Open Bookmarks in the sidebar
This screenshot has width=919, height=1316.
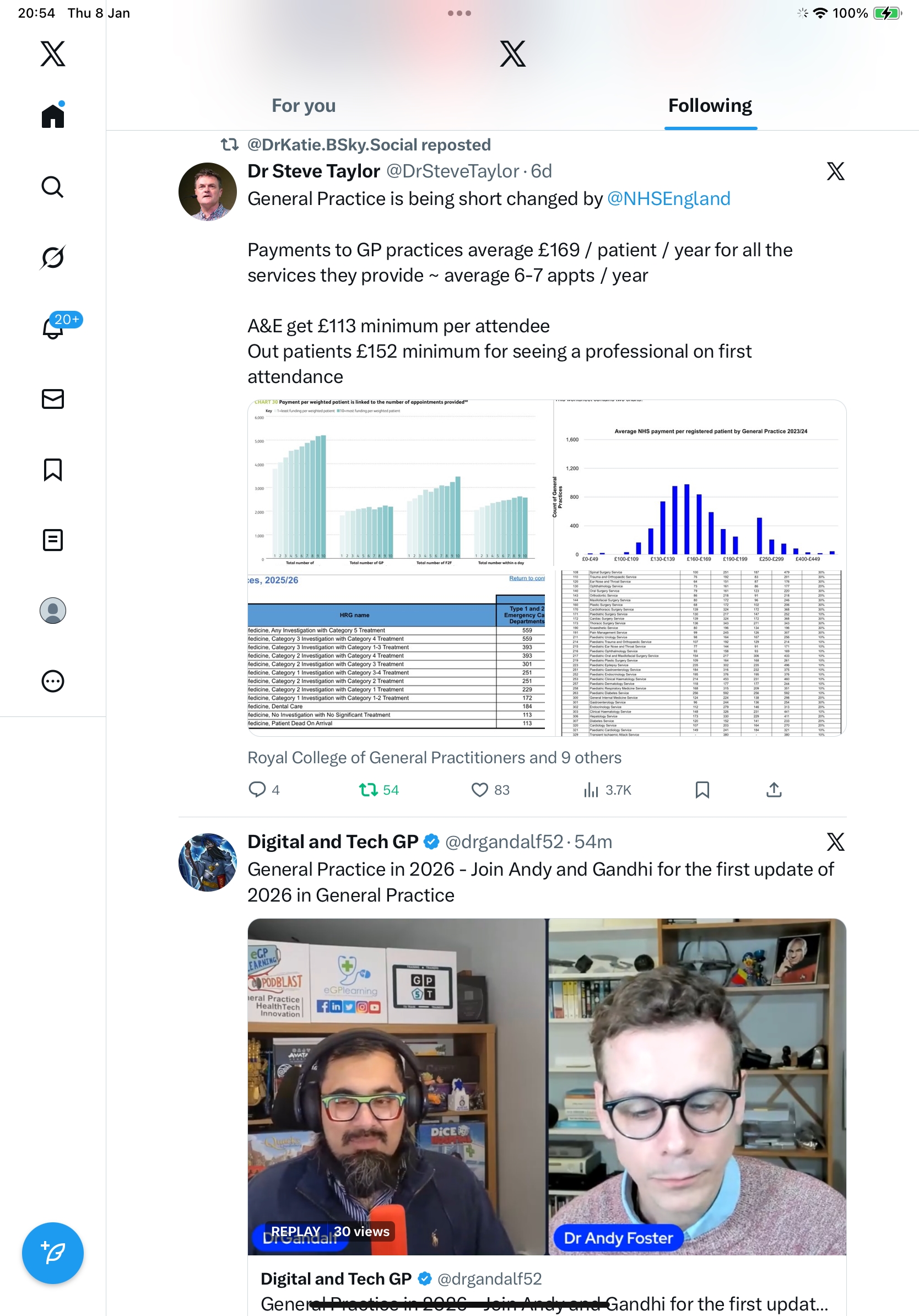pyautogui.click(x=52, y=470)
